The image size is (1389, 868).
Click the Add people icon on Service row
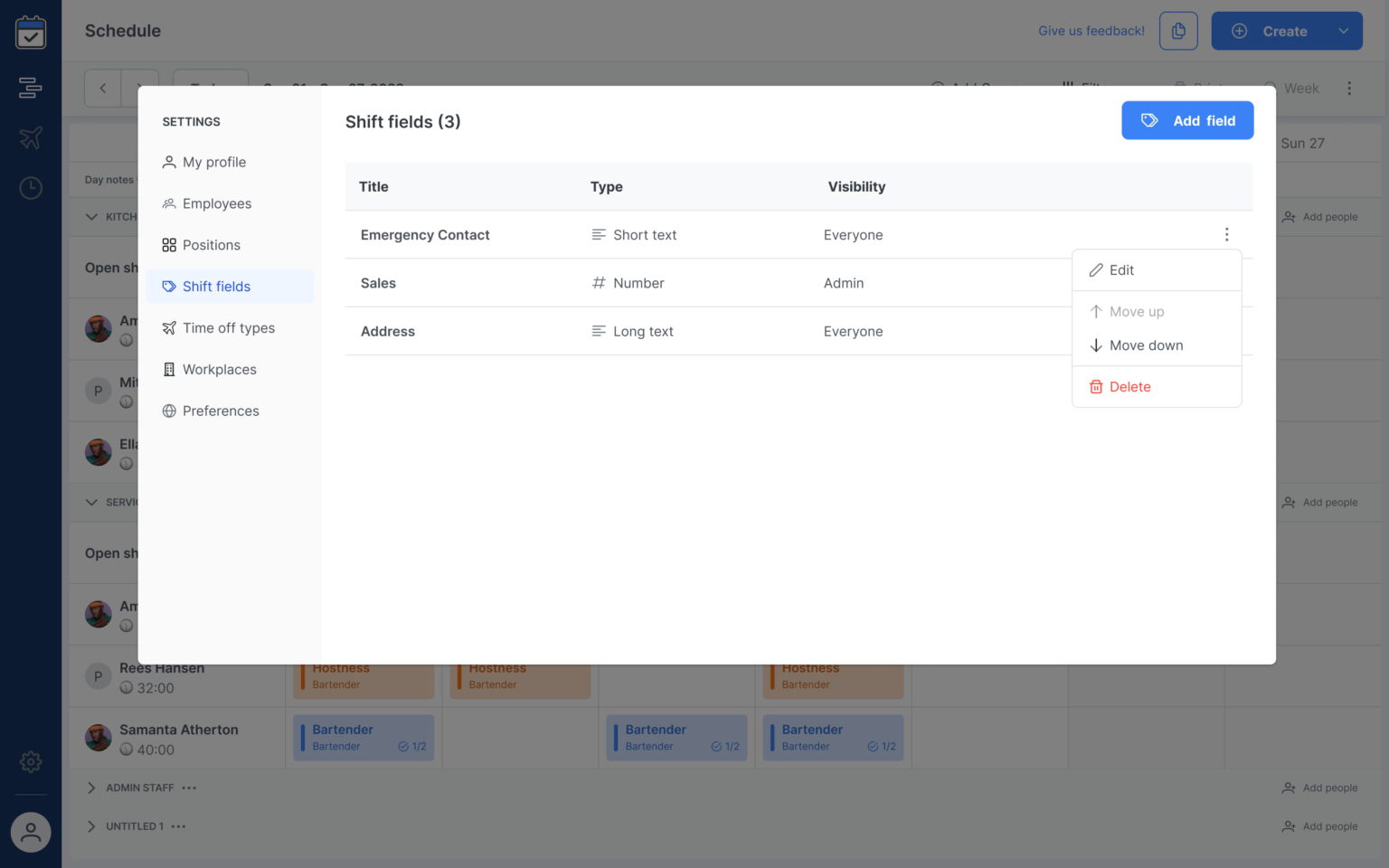click(x=1288, y=502)
